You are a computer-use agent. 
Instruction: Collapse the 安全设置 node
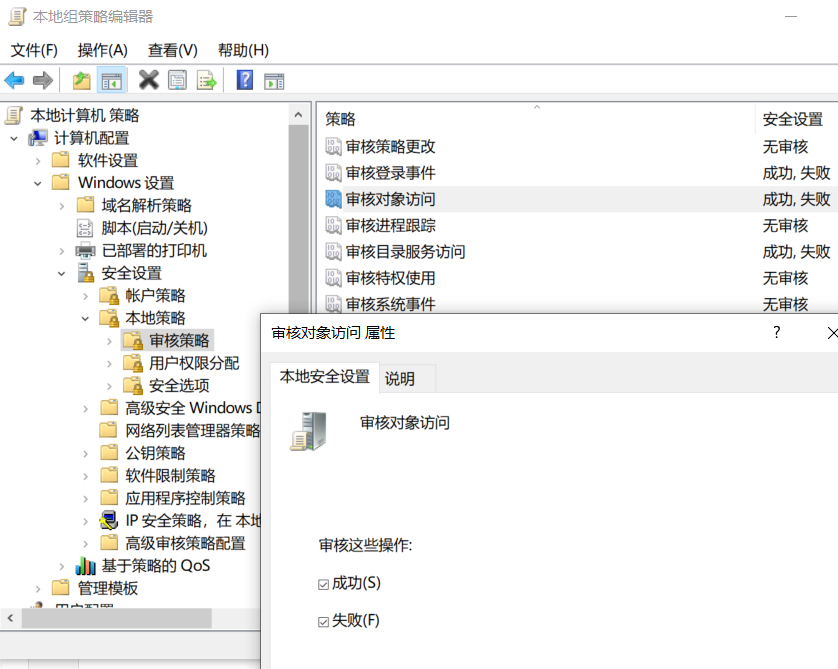tap(62, 274)
